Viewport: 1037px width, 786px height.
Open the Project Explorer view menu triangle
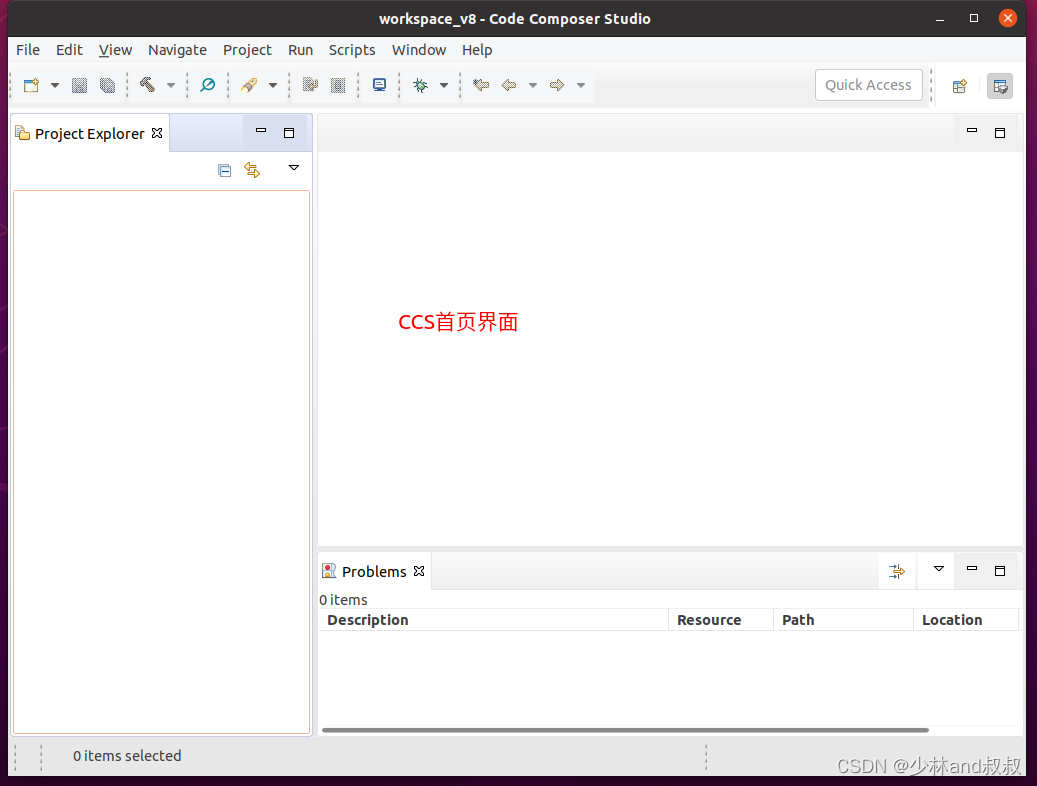pyautogui.click(x=294, y=167)
